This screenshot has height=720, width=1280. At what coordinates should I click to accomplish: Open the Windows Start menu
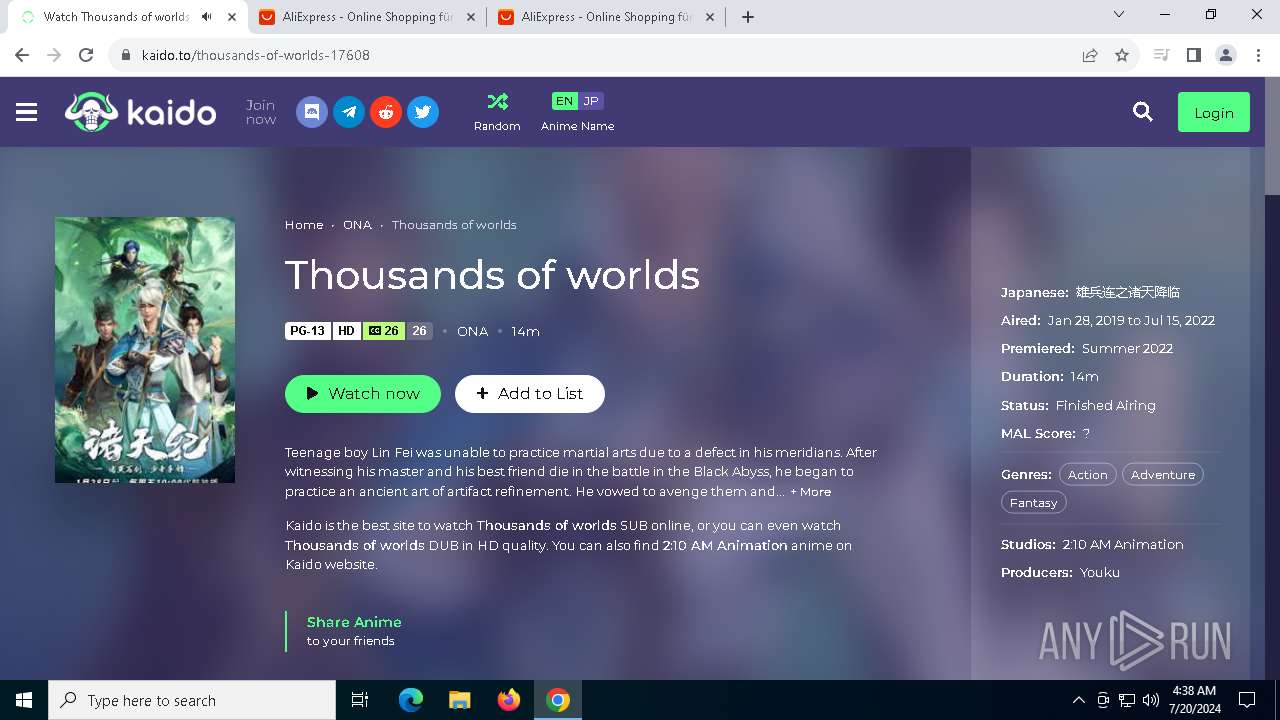point(24,700)
